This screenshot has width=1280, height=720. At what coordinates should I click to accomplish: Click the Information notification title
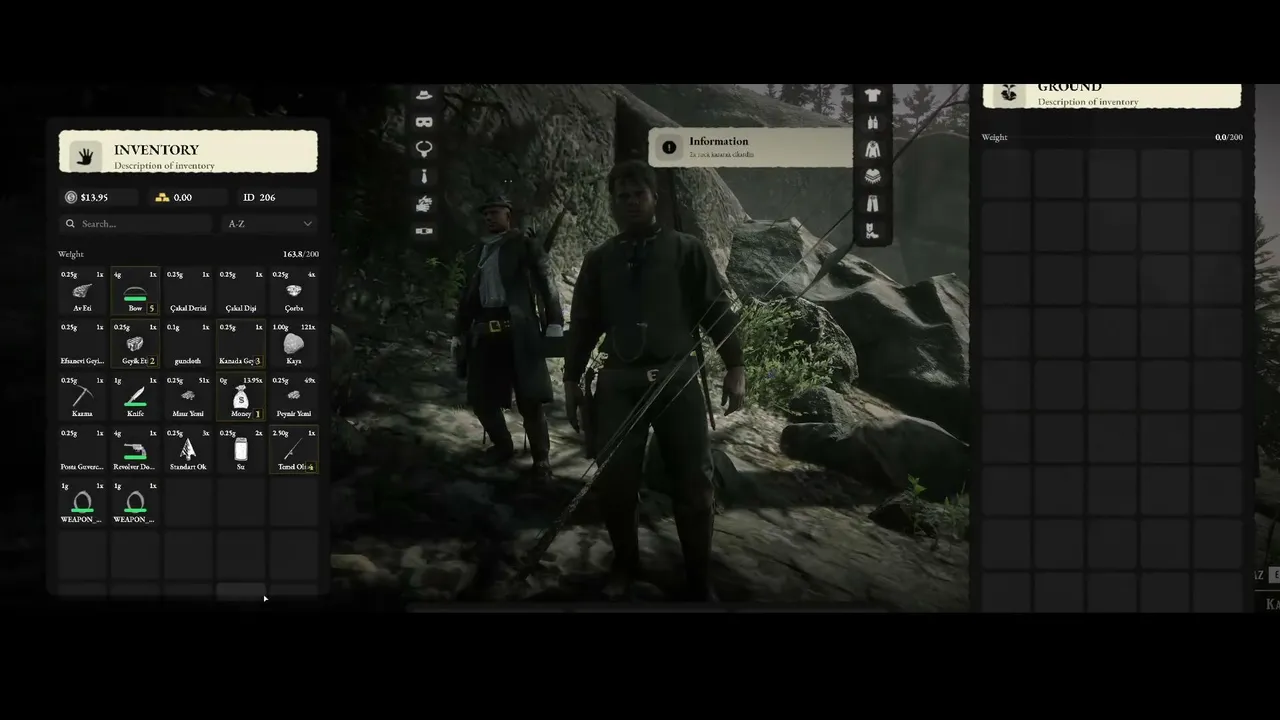pyautogui.click(x=718, y=141)
